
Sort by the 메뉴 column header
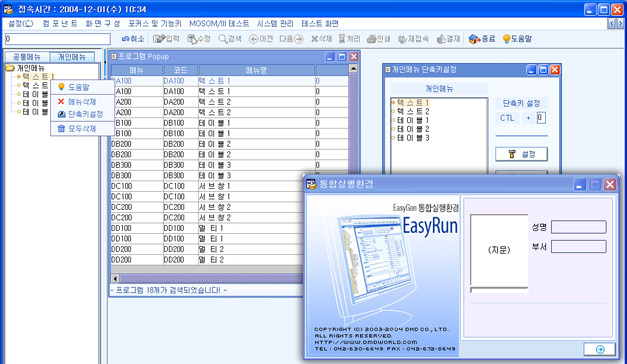coord(136,70)
